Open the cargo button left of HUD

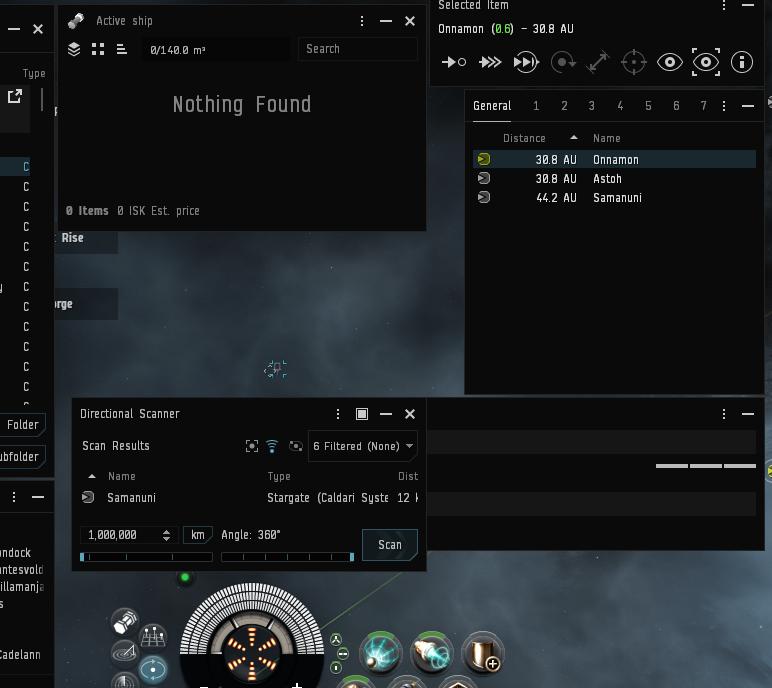pos(125,622)
